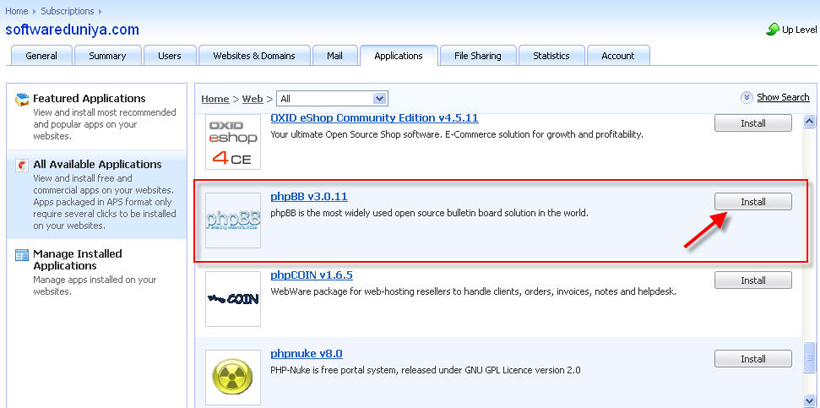Image resolution: width=820 pixels, height=408 pixels.
Task: Open the phpnuke v8.0 title link
Action: tap(306, 354)
